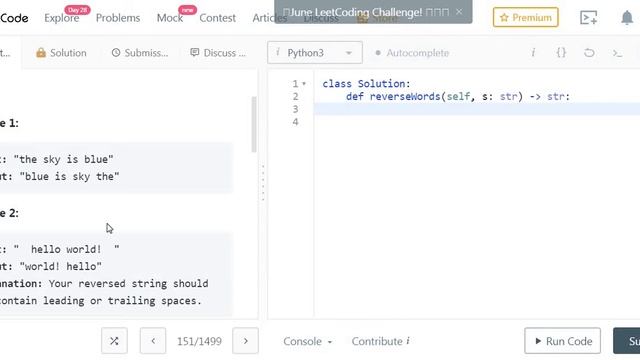Close the June LeetCoding Challenge banner

coord(459,11)
